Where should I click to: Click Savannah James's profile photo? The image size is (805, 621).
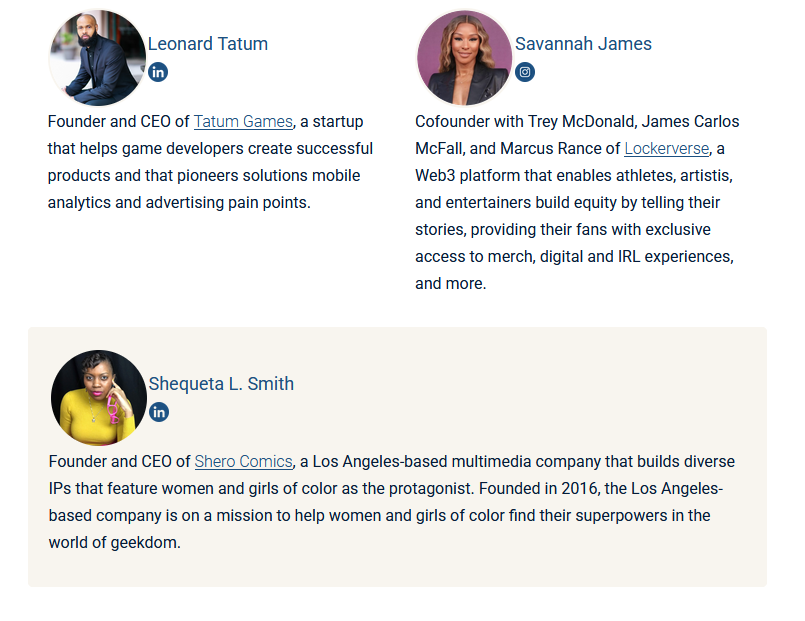(464, 58)
